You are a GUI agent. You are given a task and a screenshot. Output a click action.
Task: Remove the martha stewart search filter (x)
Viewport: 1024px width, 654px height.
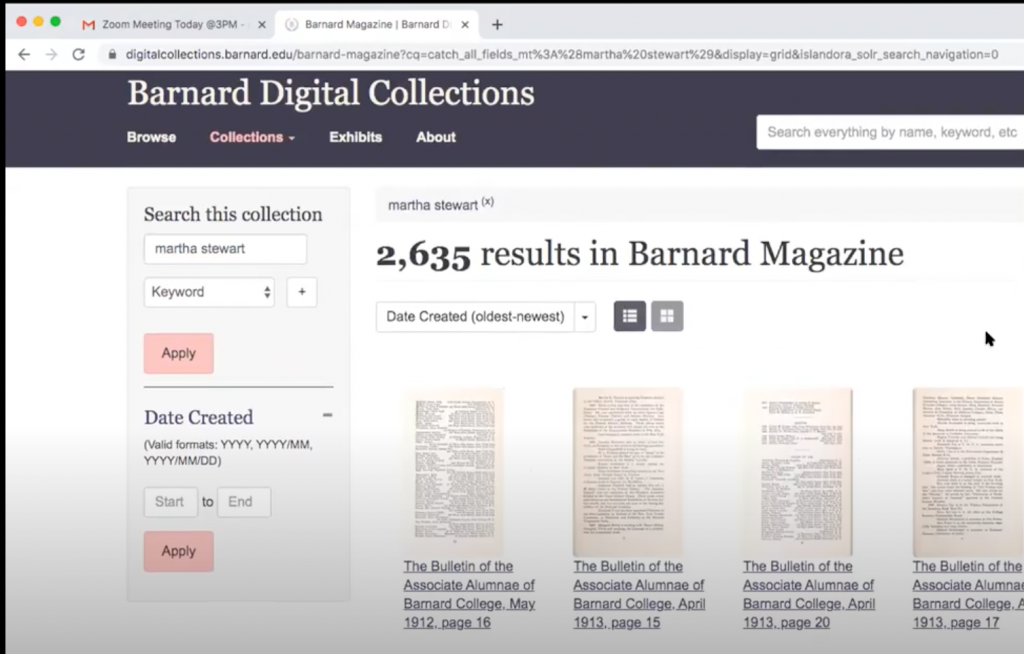pos(488,202)
